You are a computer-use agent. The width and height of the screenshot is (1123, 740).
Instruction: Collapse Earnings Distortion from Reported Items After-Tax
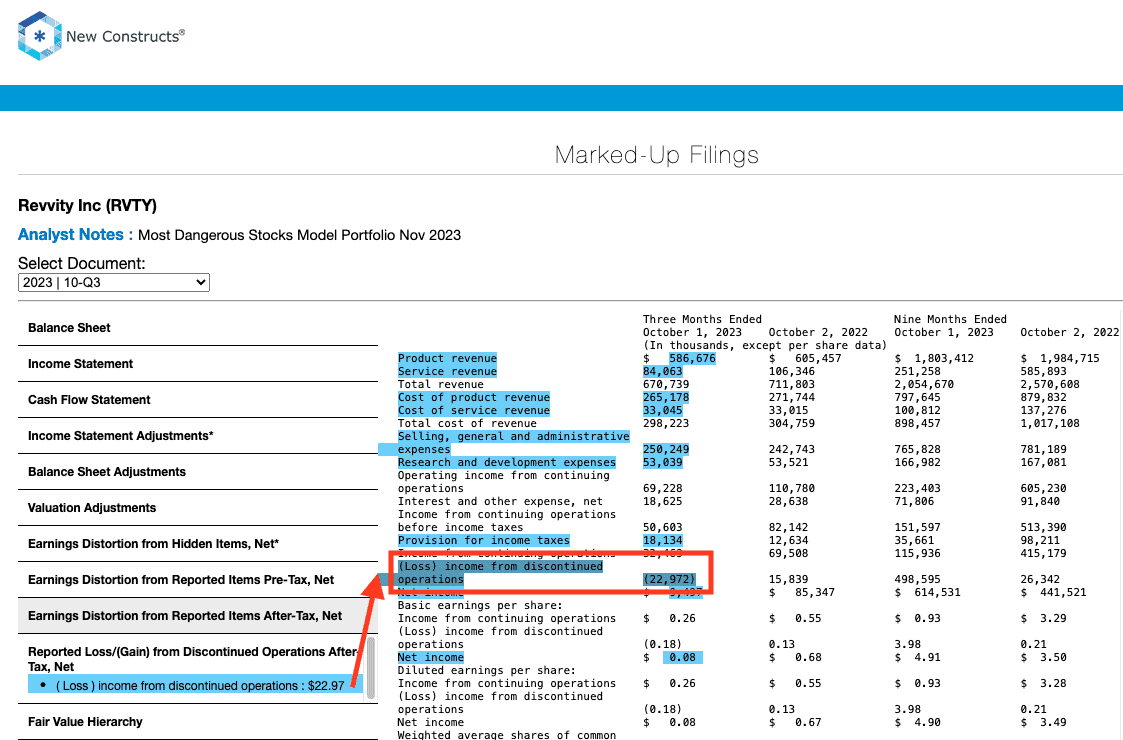point(198,615)
